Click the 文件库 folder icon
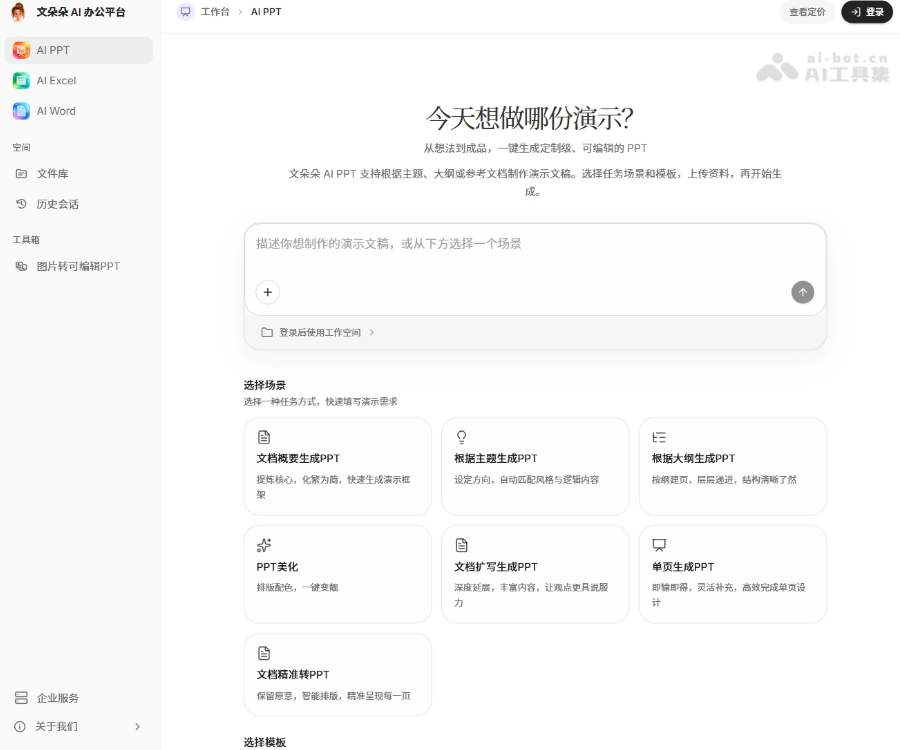This screenshot has height=750, width=900. tap(21, 173)
